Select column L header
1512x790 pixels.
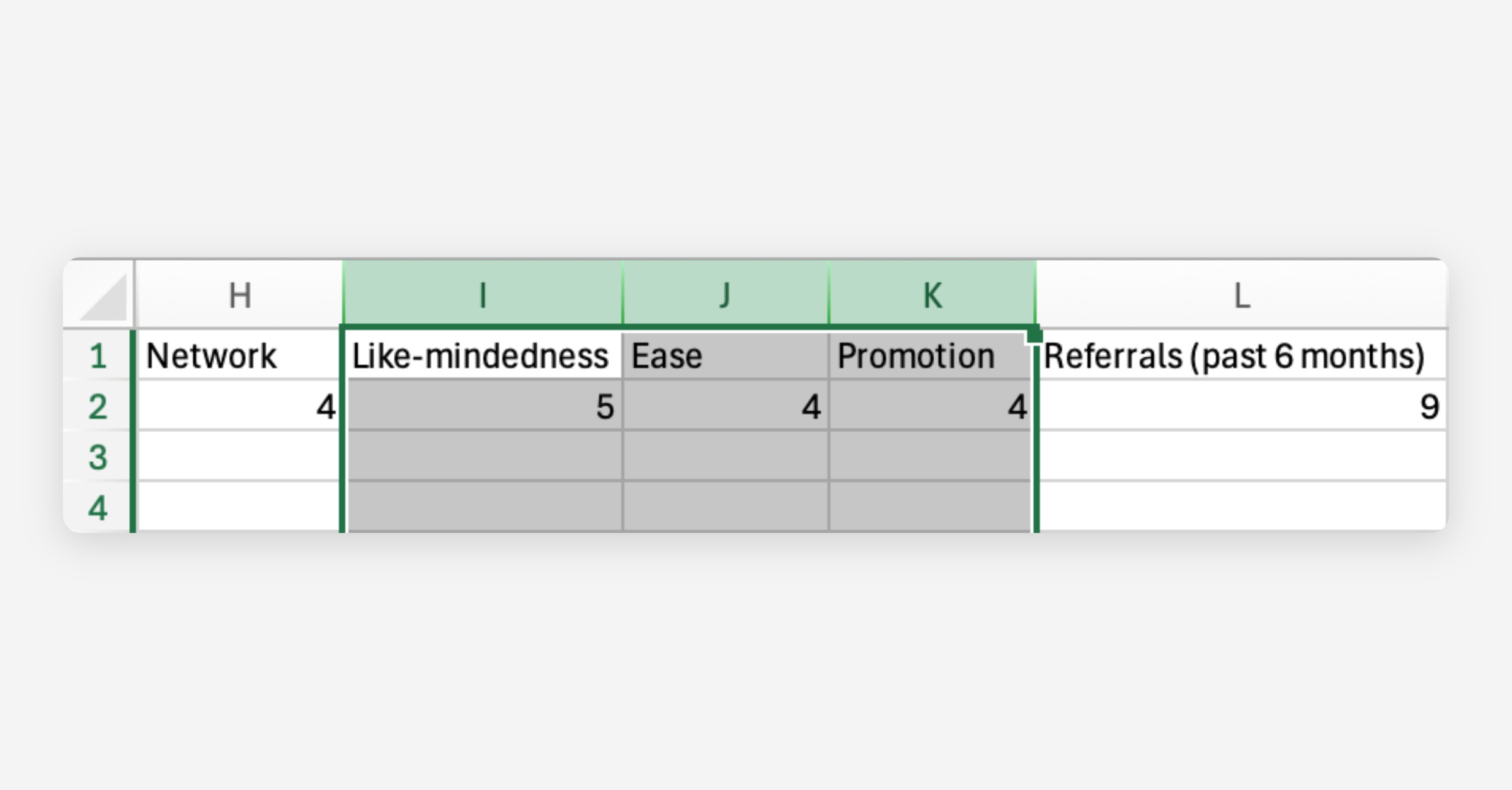1241,295
